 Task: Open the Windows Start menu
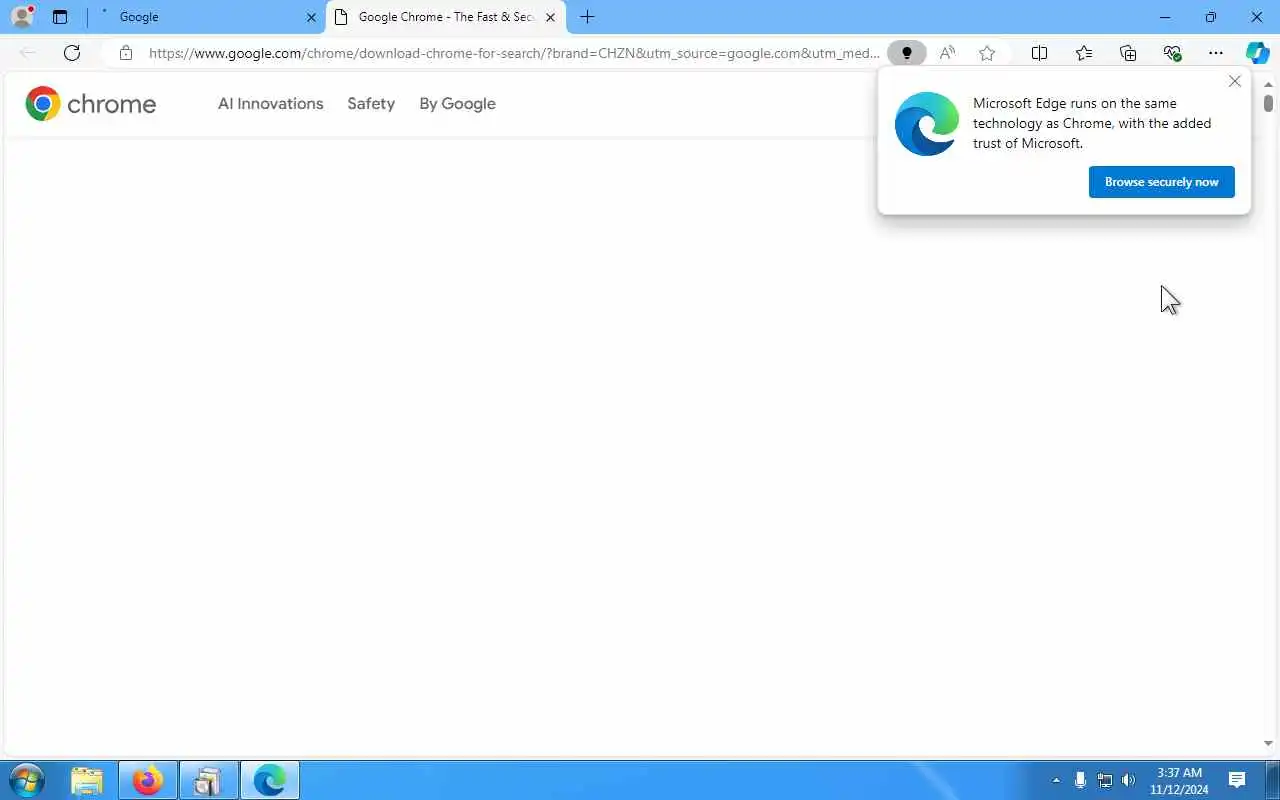pyautogui.click(x=26, y=780)
